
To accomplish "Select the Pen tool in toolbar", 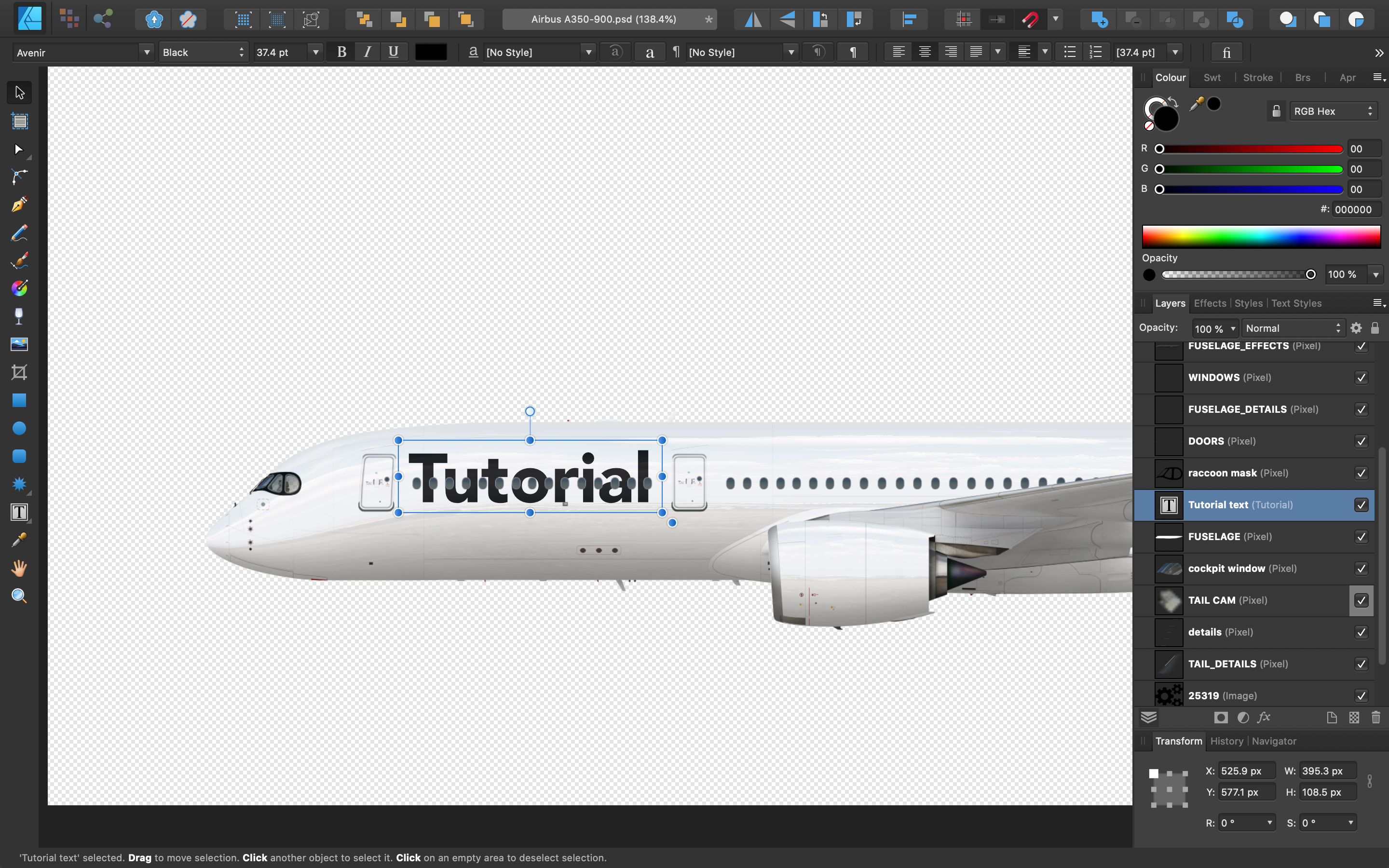I will [19, 204].
